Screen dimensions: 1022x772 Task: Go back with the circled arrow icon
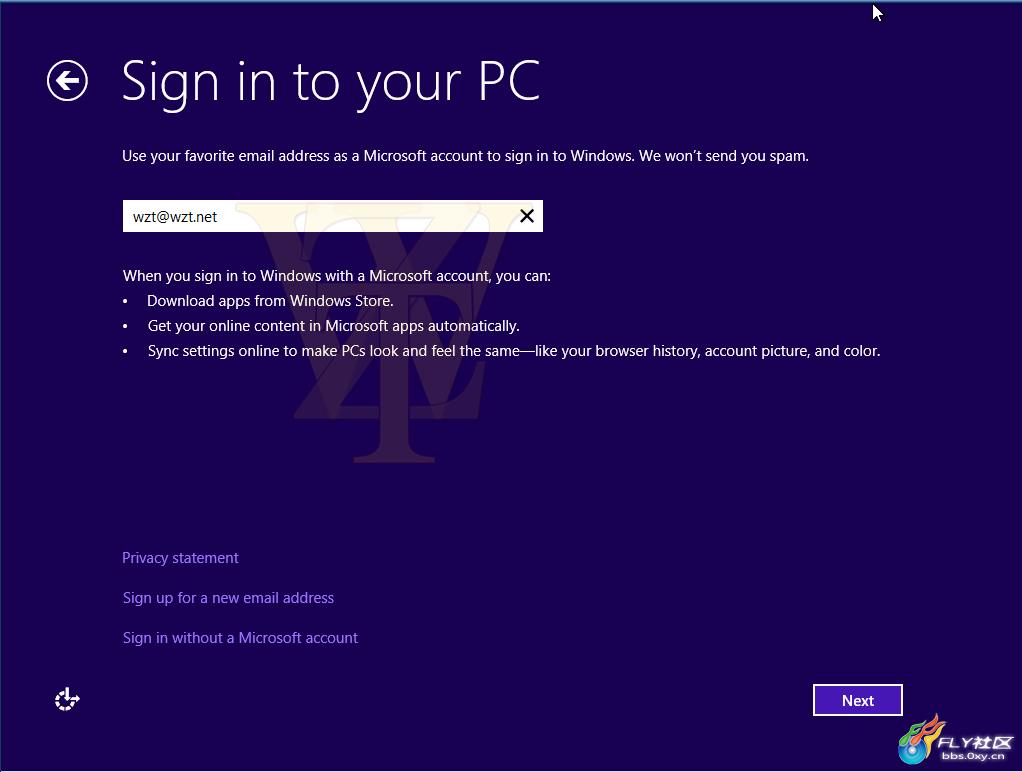pyautogui.click(x=67, y=81)
